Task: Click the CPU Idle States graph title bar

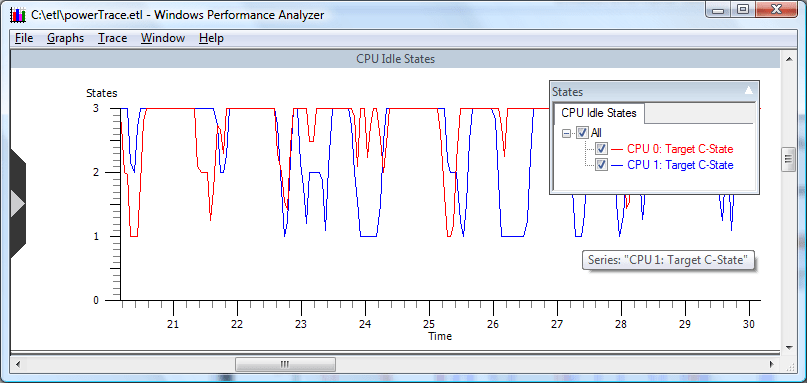Action: pos(395,59)
